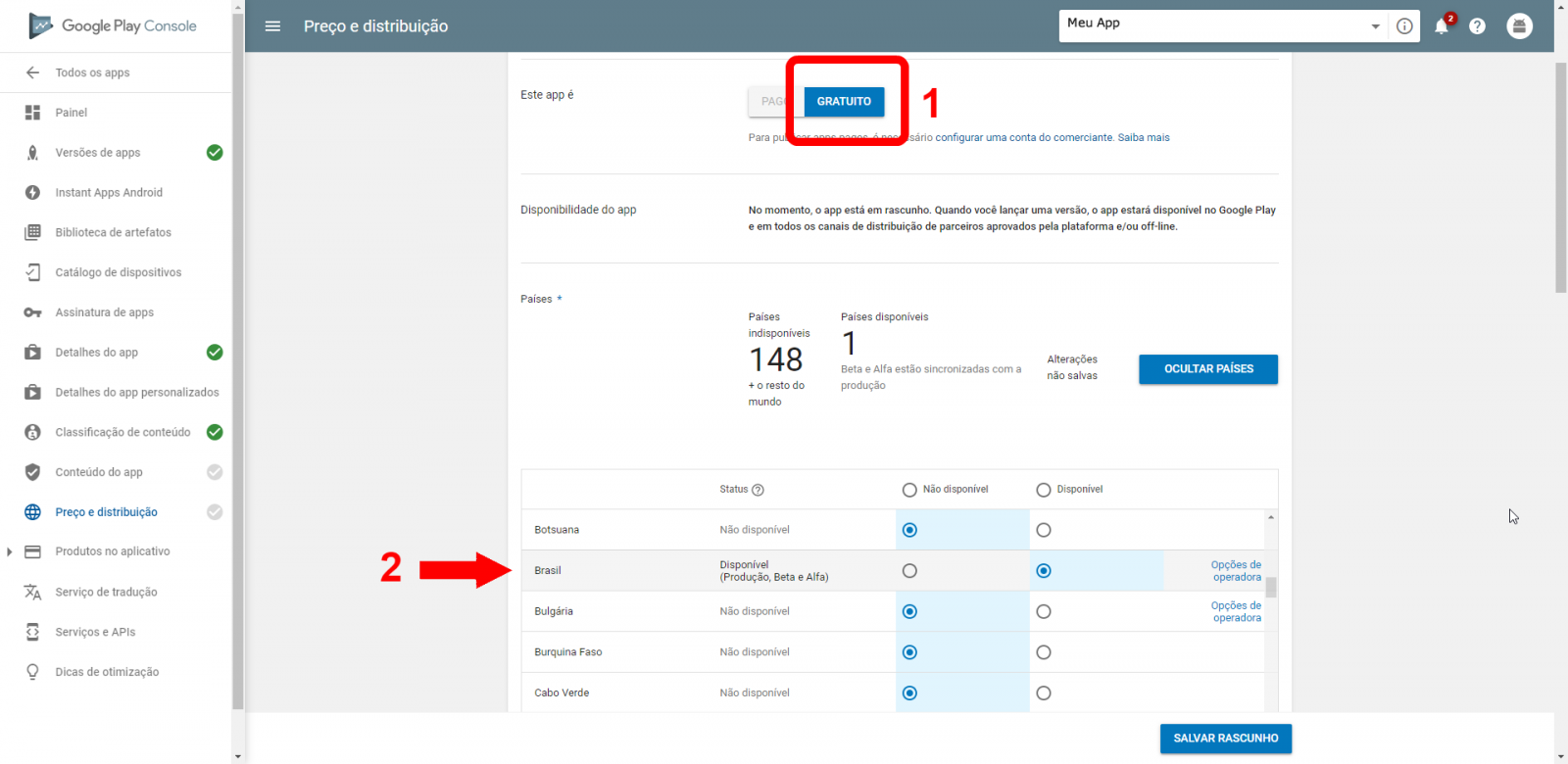Go to Todos os apps
1568x764 pixels.
click(92, 72)
